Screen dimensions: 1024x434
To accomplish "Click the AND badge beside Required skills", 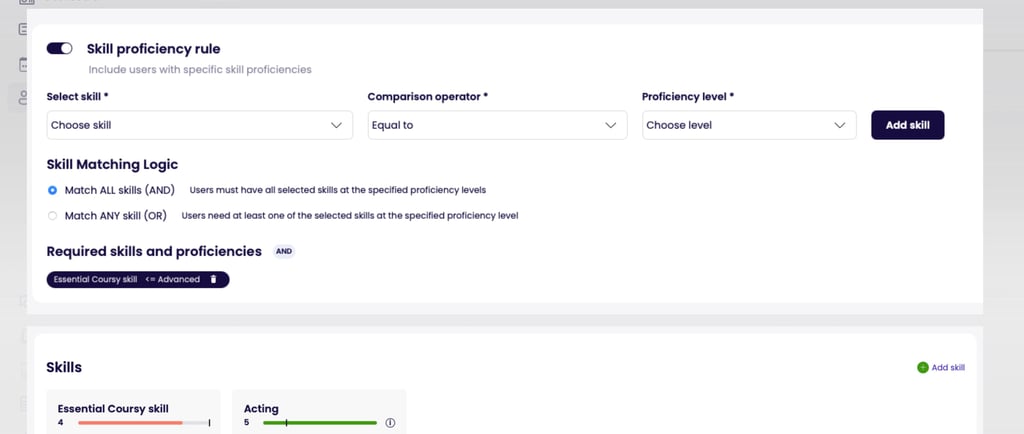I will click(x=284, y=252).
